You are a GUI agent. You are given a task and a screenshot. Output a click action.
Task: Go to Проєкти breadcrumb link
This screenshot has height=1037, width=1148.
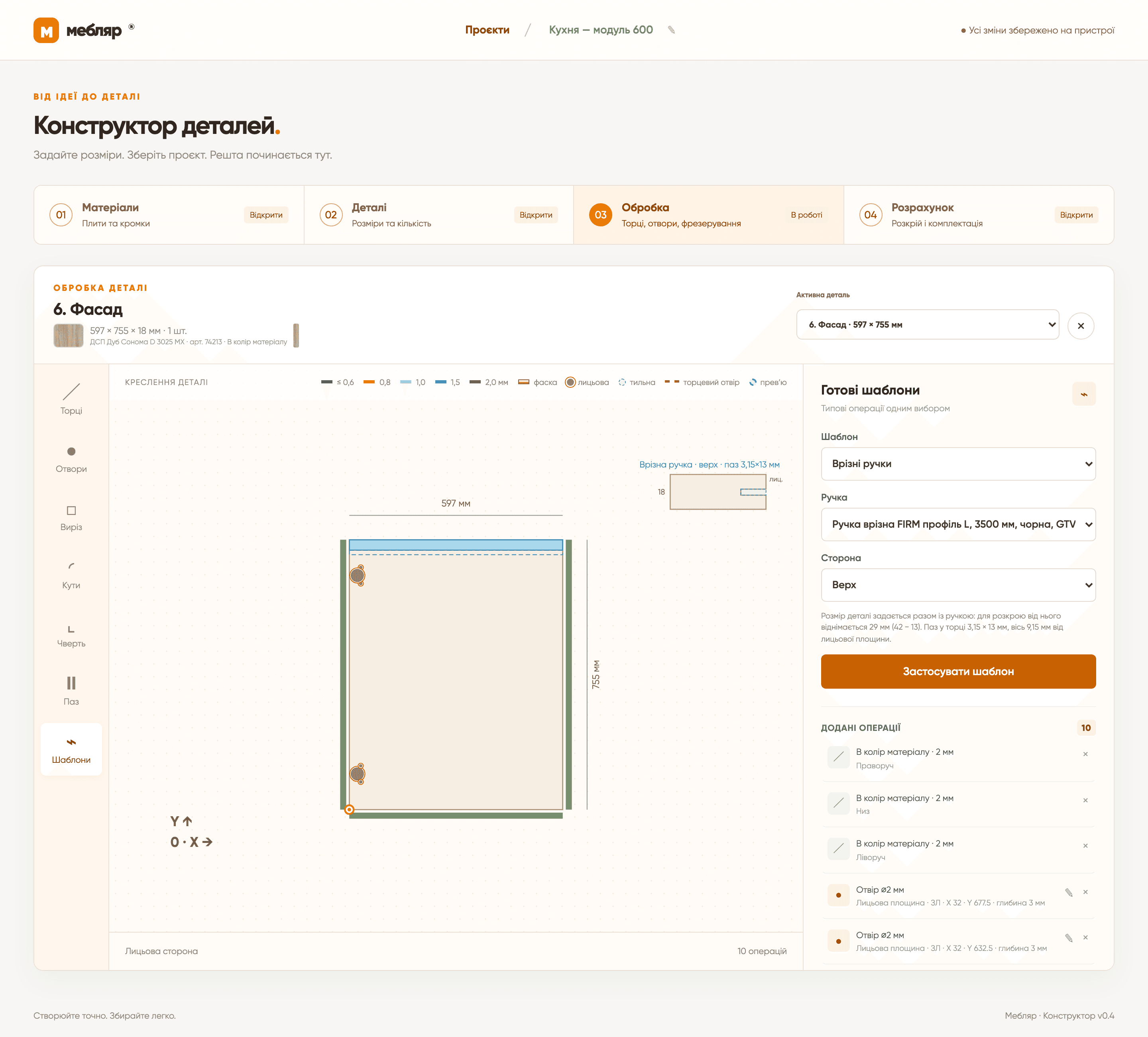click(x=487, y=30)
